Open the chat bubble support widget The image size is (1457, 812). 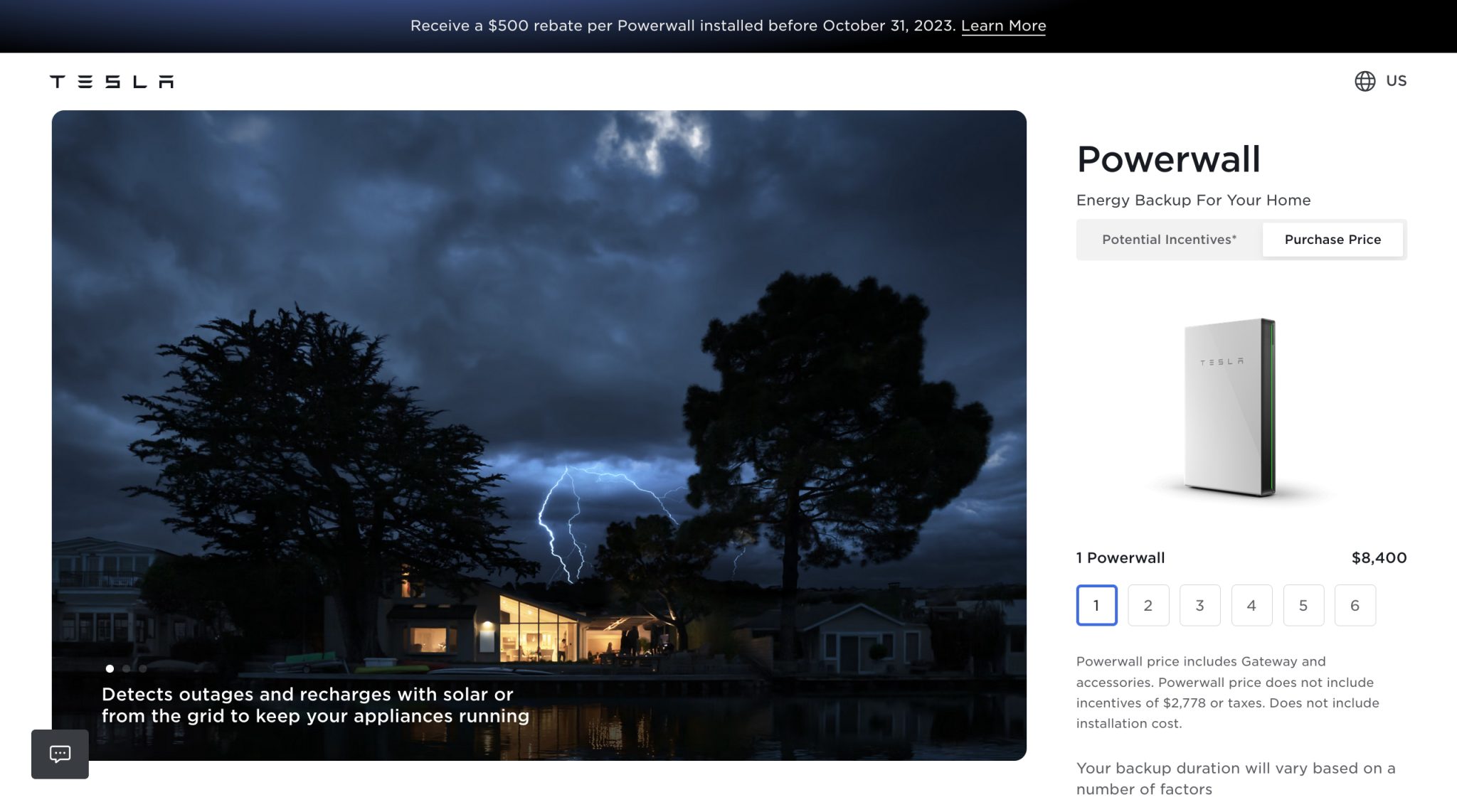pos(60,754)
